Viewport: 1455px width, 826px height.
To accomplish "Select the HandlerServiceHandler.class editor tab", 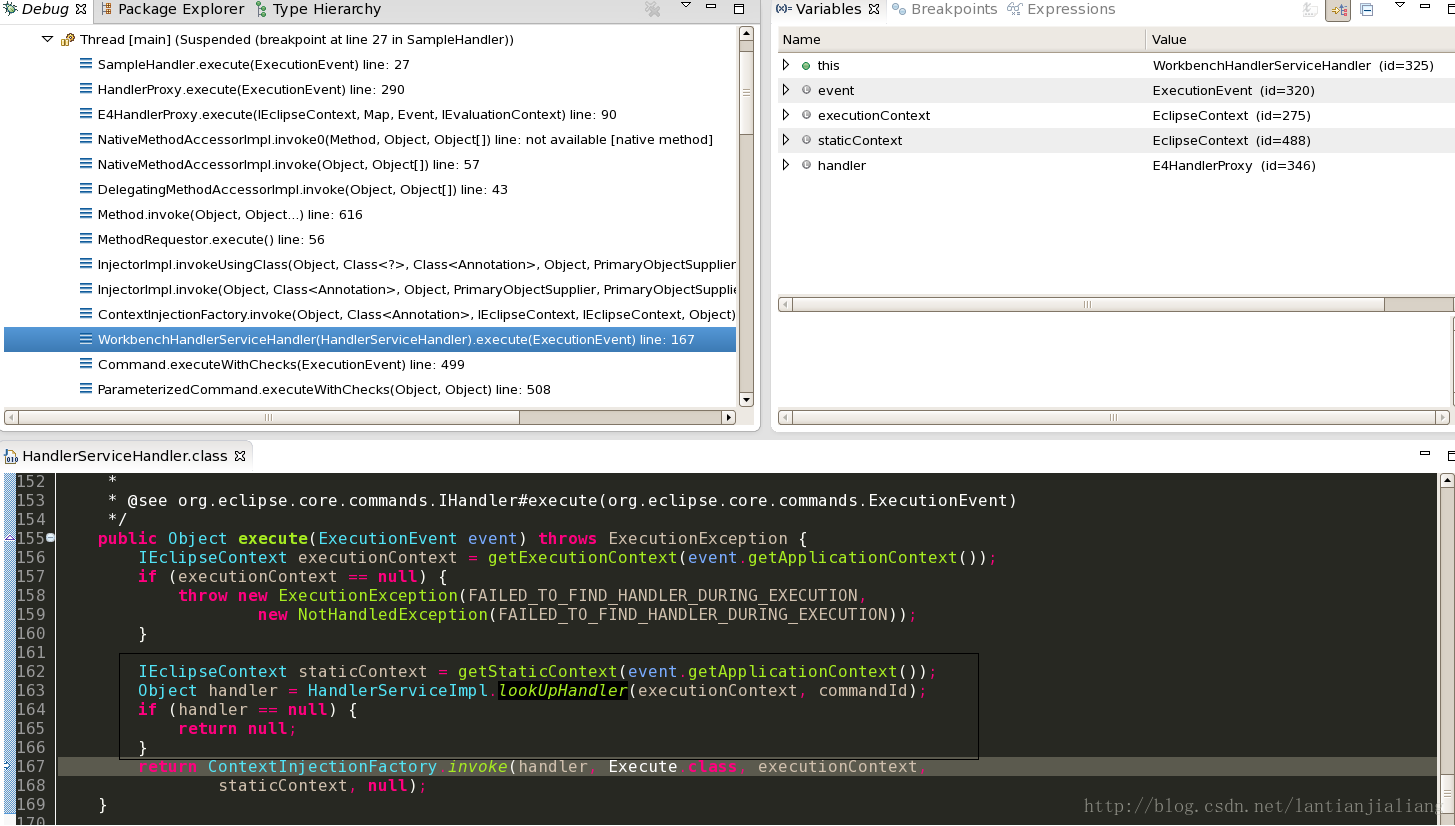I will point(125,456).
